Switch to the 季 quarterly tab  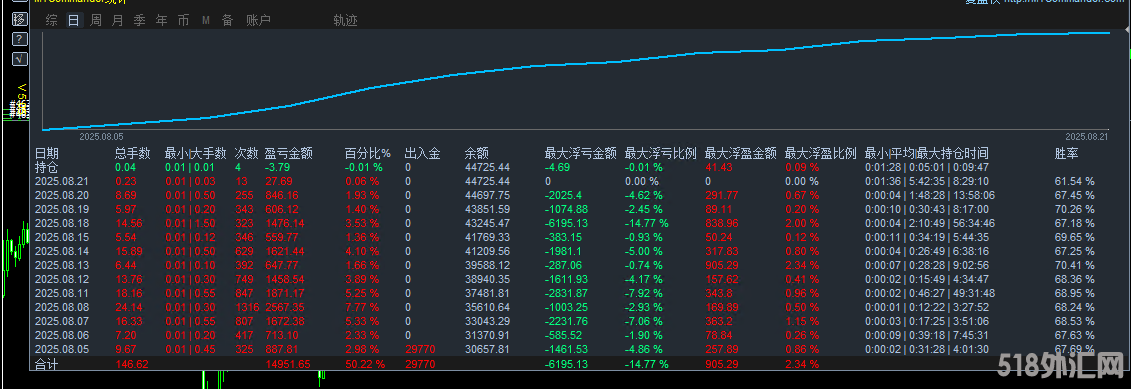tap(139, 21)
